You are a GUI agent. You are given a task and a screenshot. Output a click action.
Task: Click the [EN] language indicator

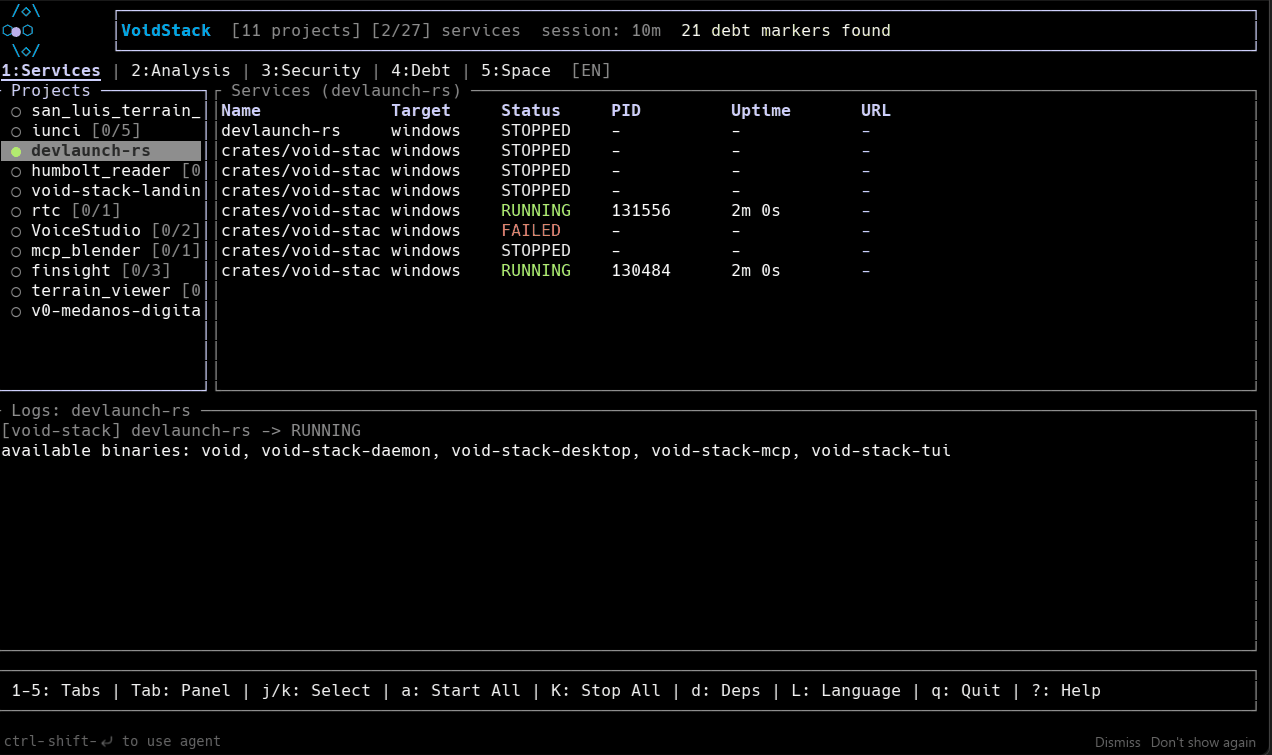(x=591, y=71)
